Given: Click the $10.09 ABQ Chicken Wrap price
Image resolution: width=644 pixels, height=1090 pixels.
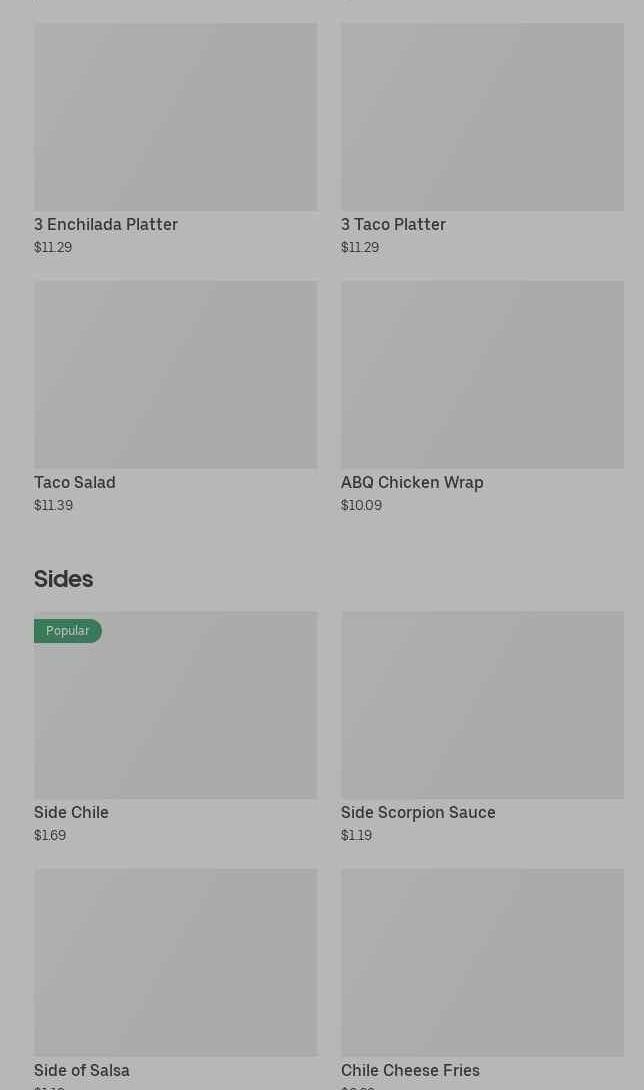Looking at the screenshot, I should tap(361, 505).
